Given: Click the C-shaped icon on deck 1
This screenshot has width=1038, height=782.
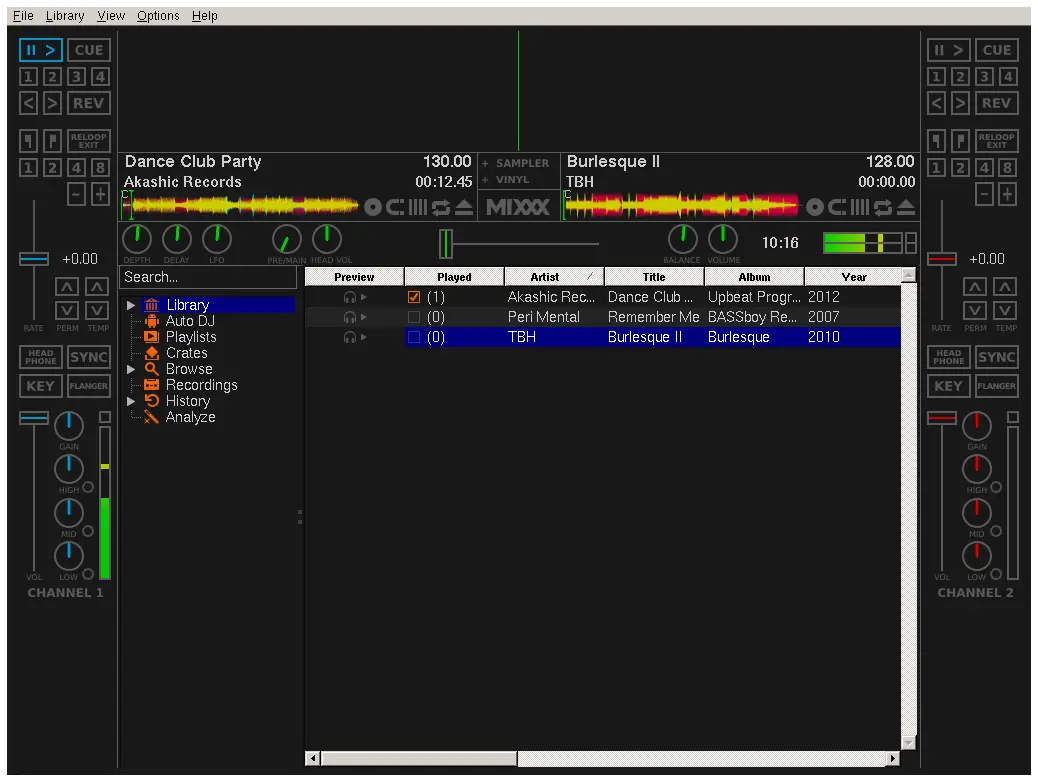Looking at the screenshot, I should 396,208.
